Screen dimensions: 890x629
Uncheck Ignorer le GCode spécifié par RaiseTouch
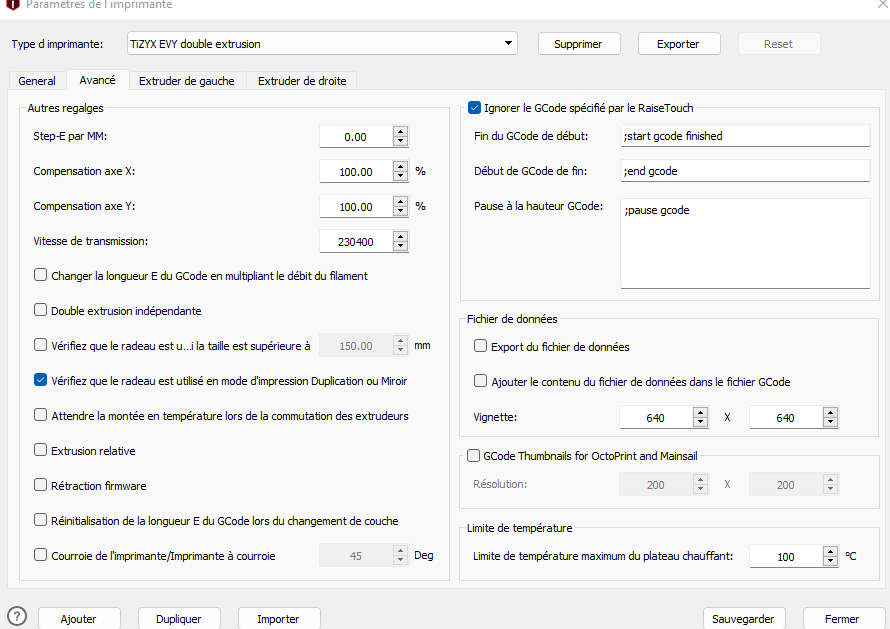click(475, 108)
